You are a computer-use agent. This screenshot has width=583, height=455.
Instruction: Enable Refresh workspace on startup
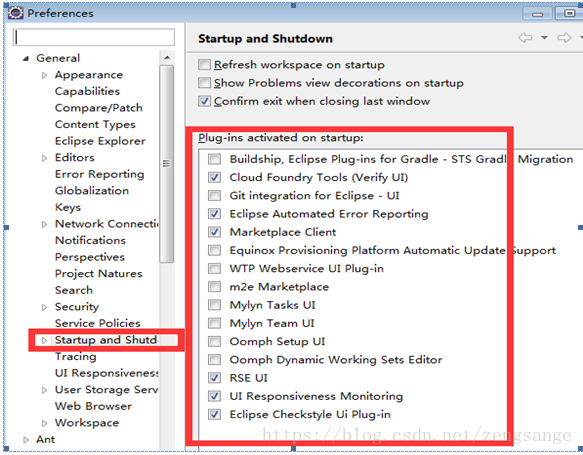204,65
